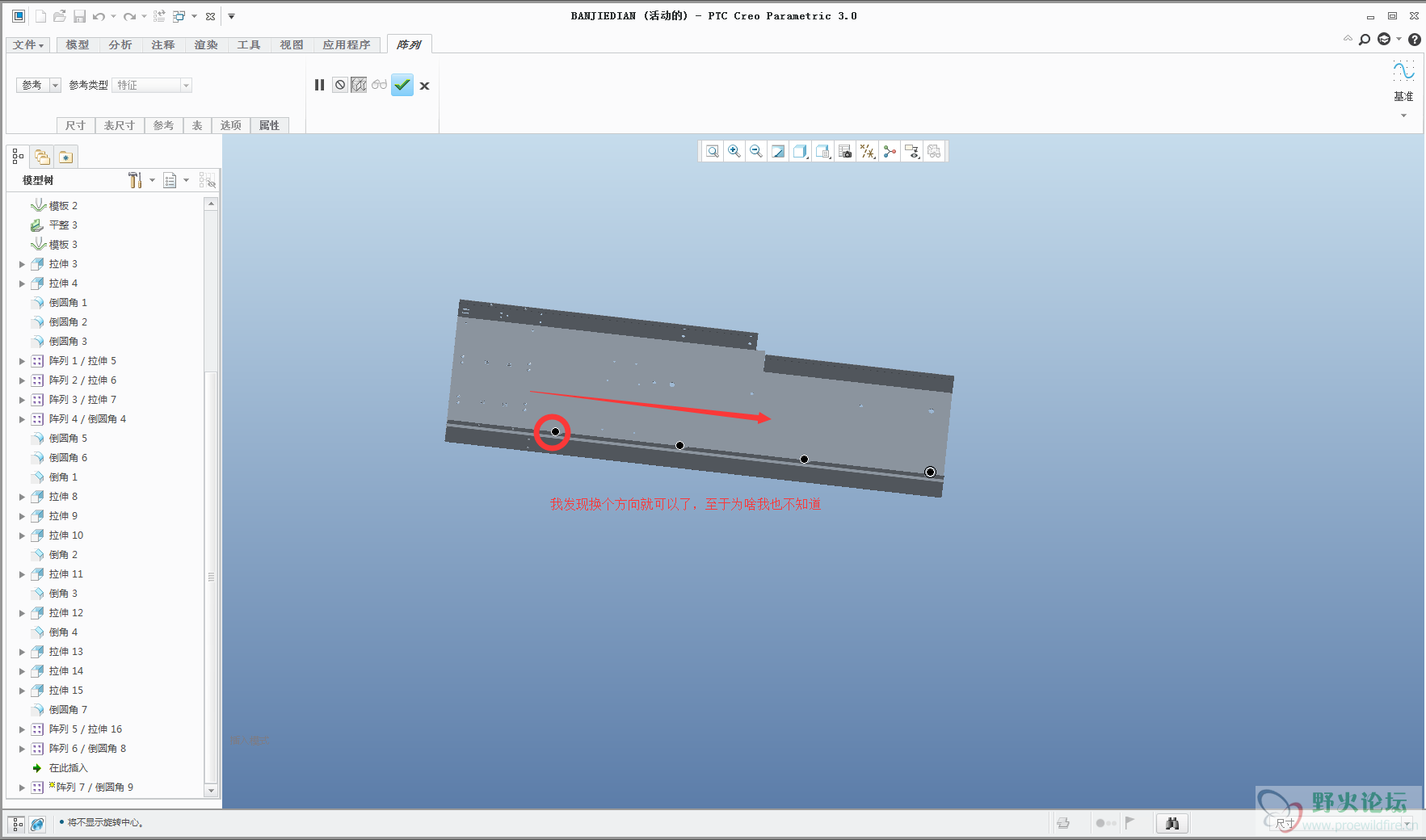Open the 尺寸 dashboard panel
The image size is (1426, 840).
75,125
